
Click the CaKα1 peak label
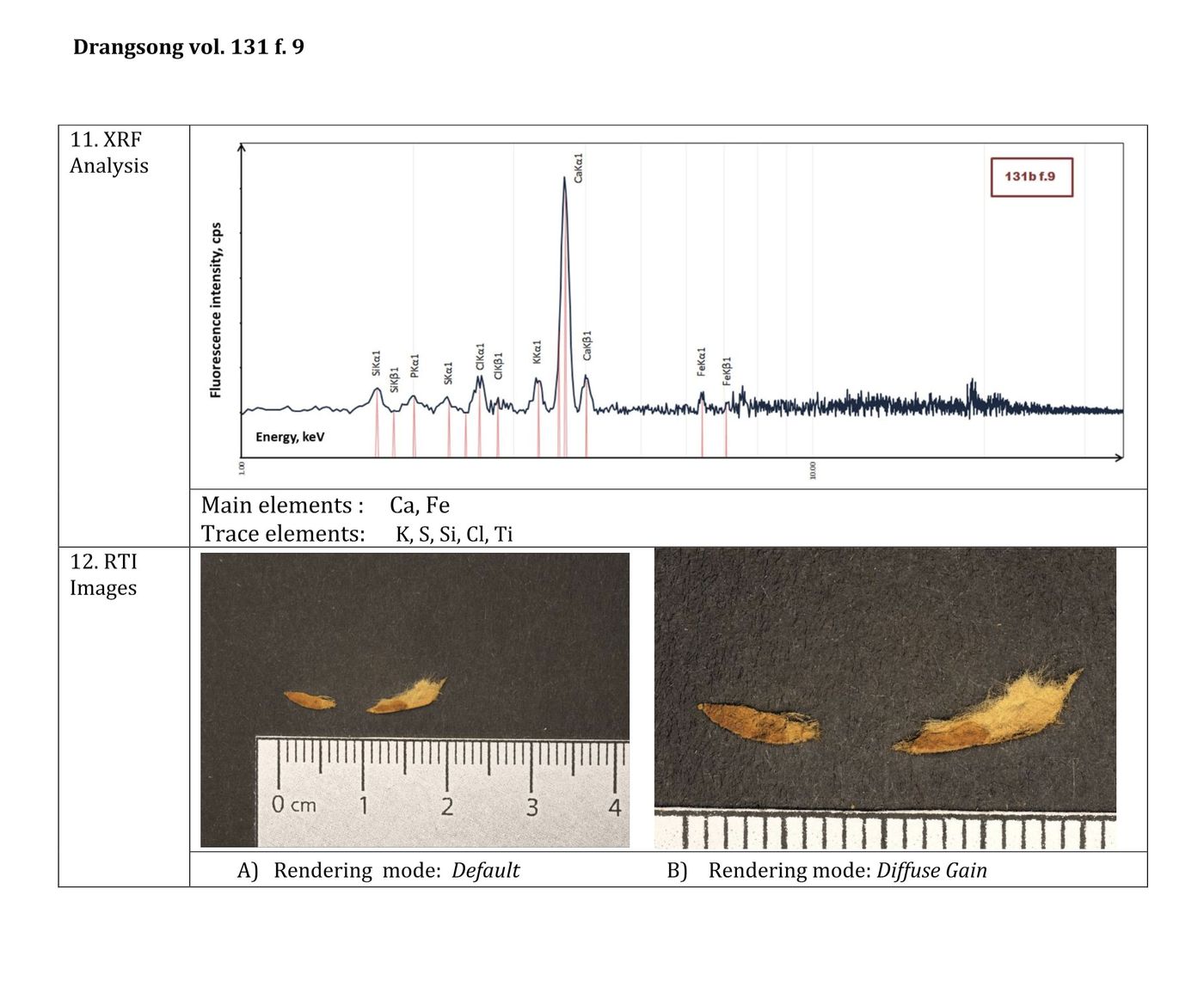coord(578,168)
